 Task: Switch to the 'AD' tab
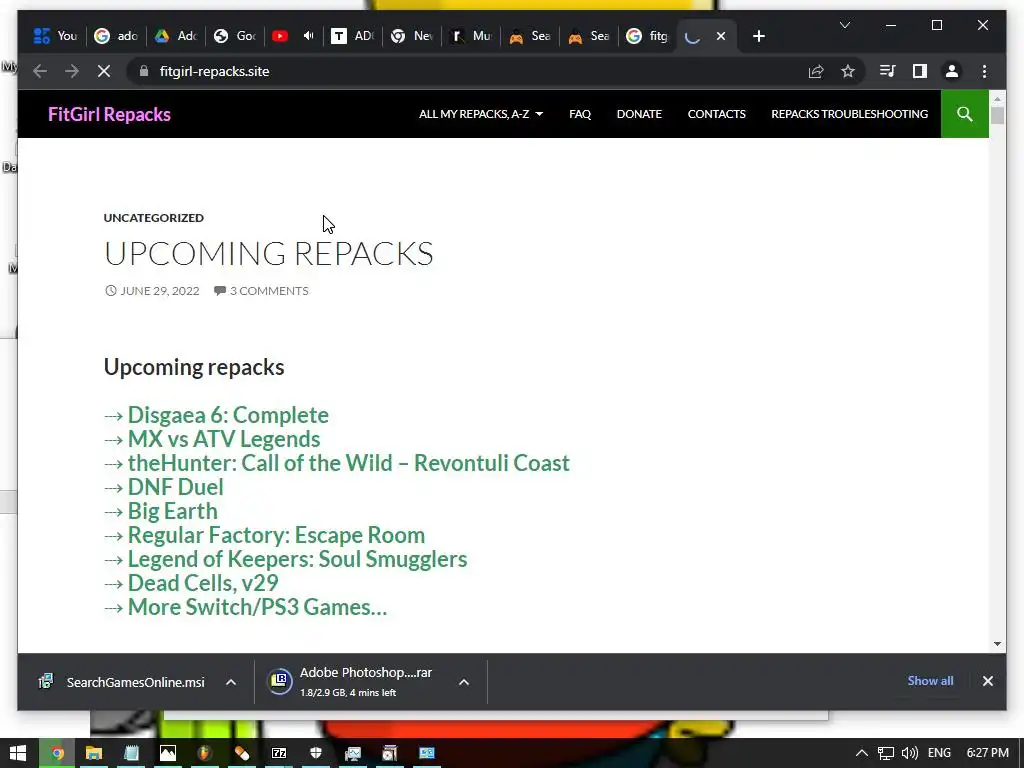(352, 37)
